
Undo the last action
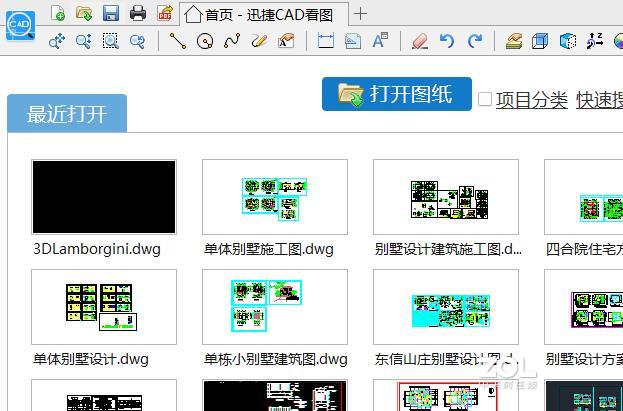tap(447, 41)
